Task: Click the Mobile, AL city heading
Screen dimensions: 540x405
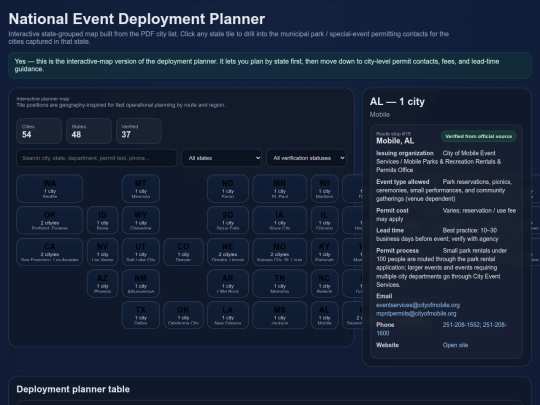Action: point(395,141)
